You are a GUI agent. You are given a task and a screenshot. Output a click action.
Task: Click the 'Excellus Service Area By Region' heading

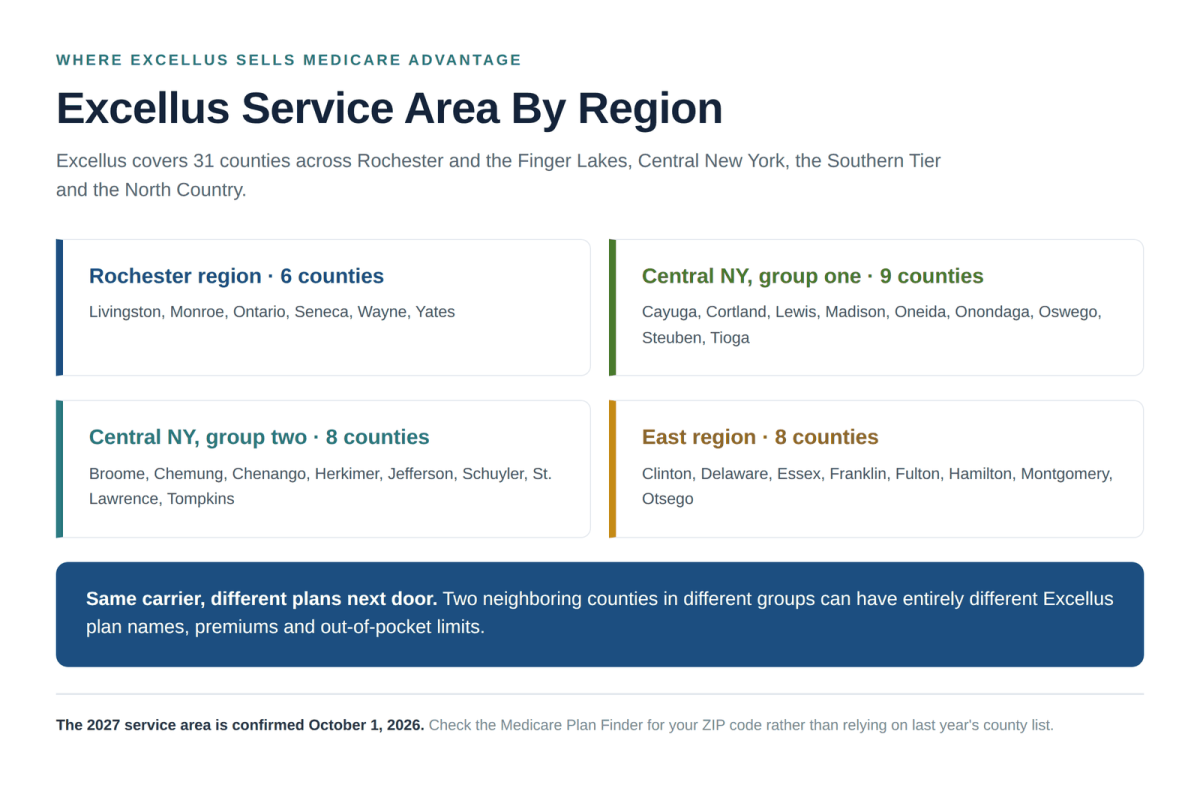[389, 108]
